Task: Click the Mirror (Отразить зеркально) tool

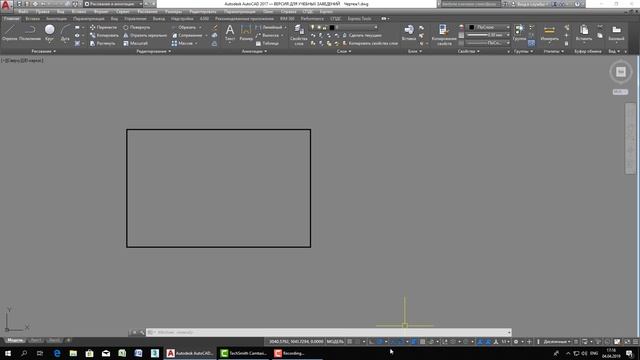Action: tap(145, 35)
